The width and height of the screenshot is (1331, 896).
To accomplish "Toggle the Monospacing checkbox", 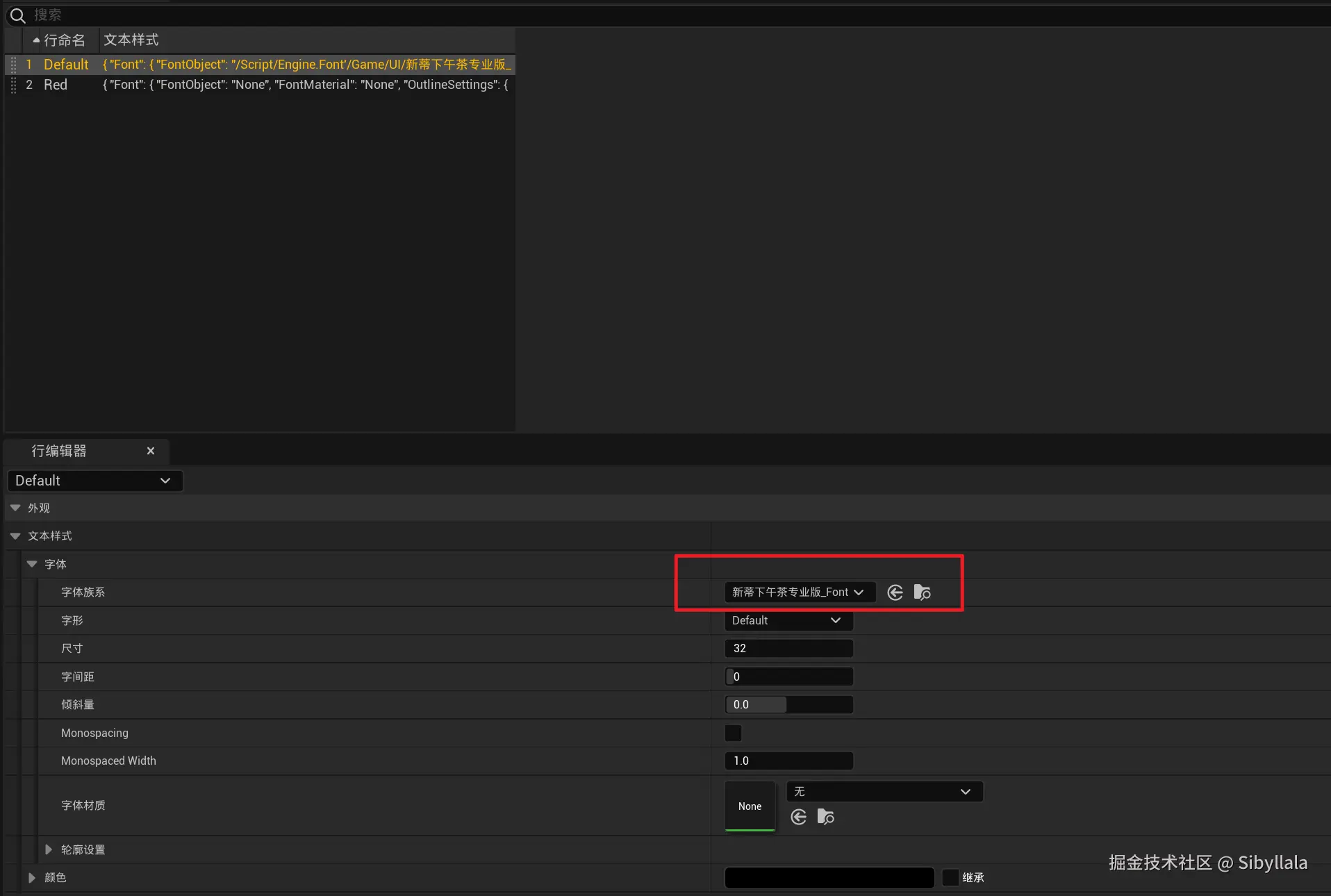I will click(733, 733).
